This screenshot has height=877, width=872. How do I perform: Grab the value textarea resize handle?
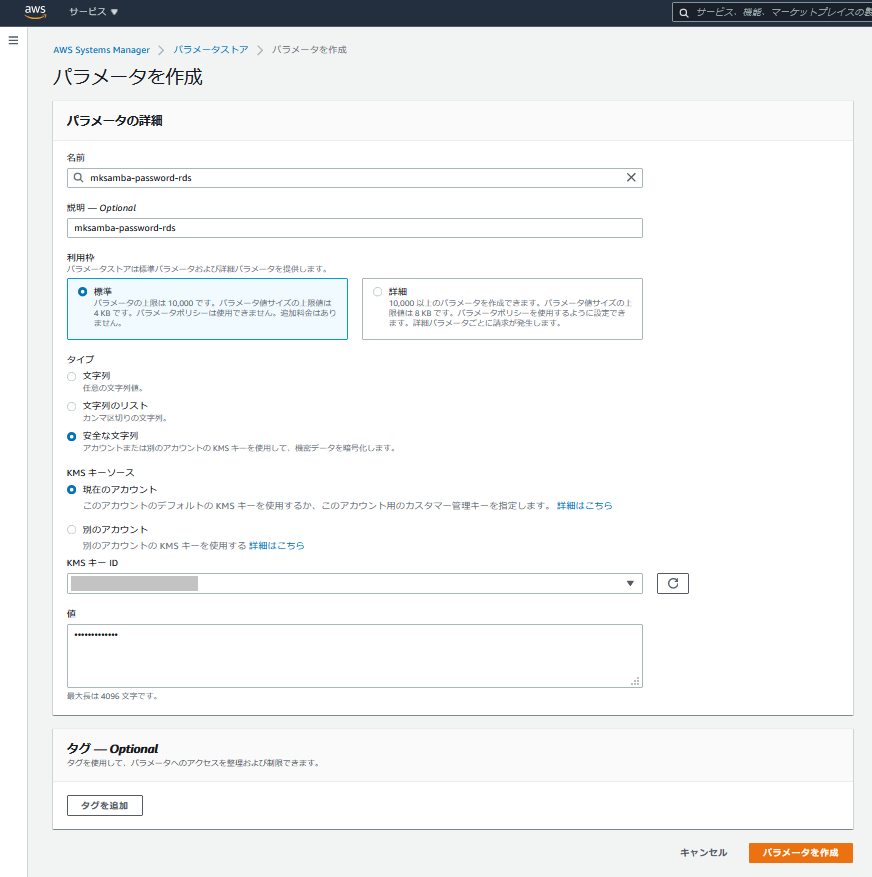635,681
